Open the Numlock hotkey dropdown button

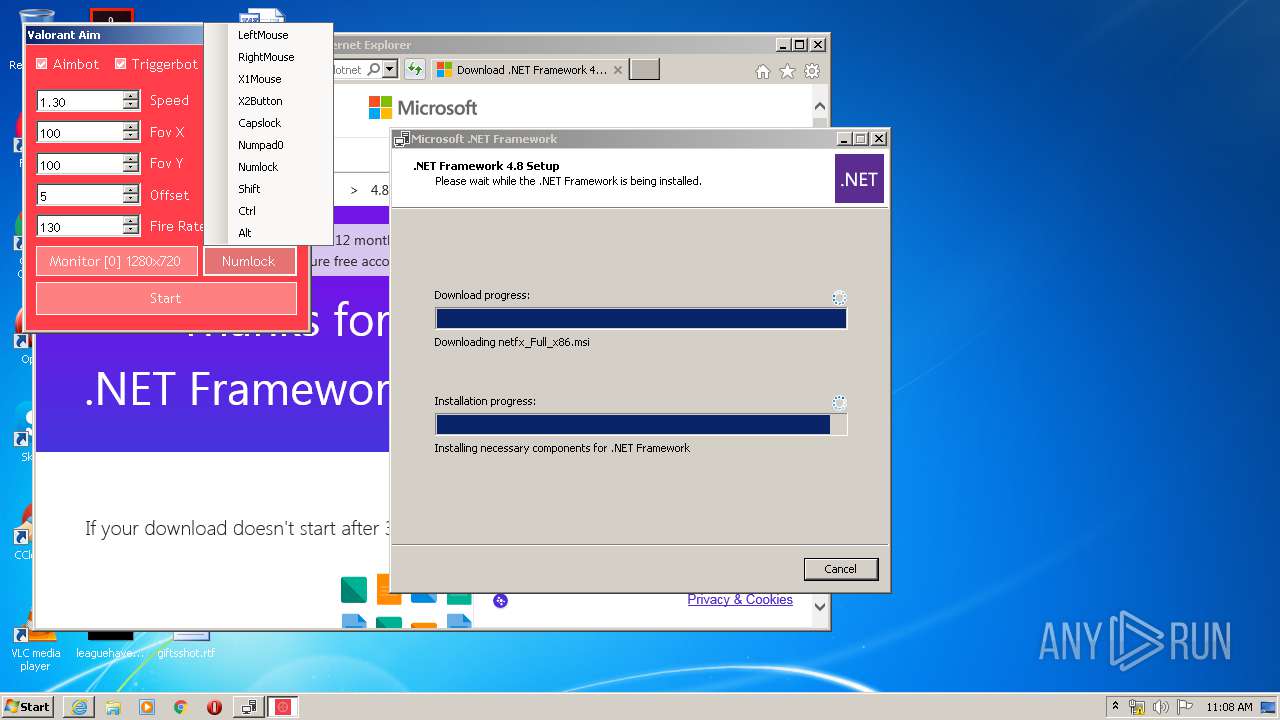pyautogui.click(x=249, y=261)
